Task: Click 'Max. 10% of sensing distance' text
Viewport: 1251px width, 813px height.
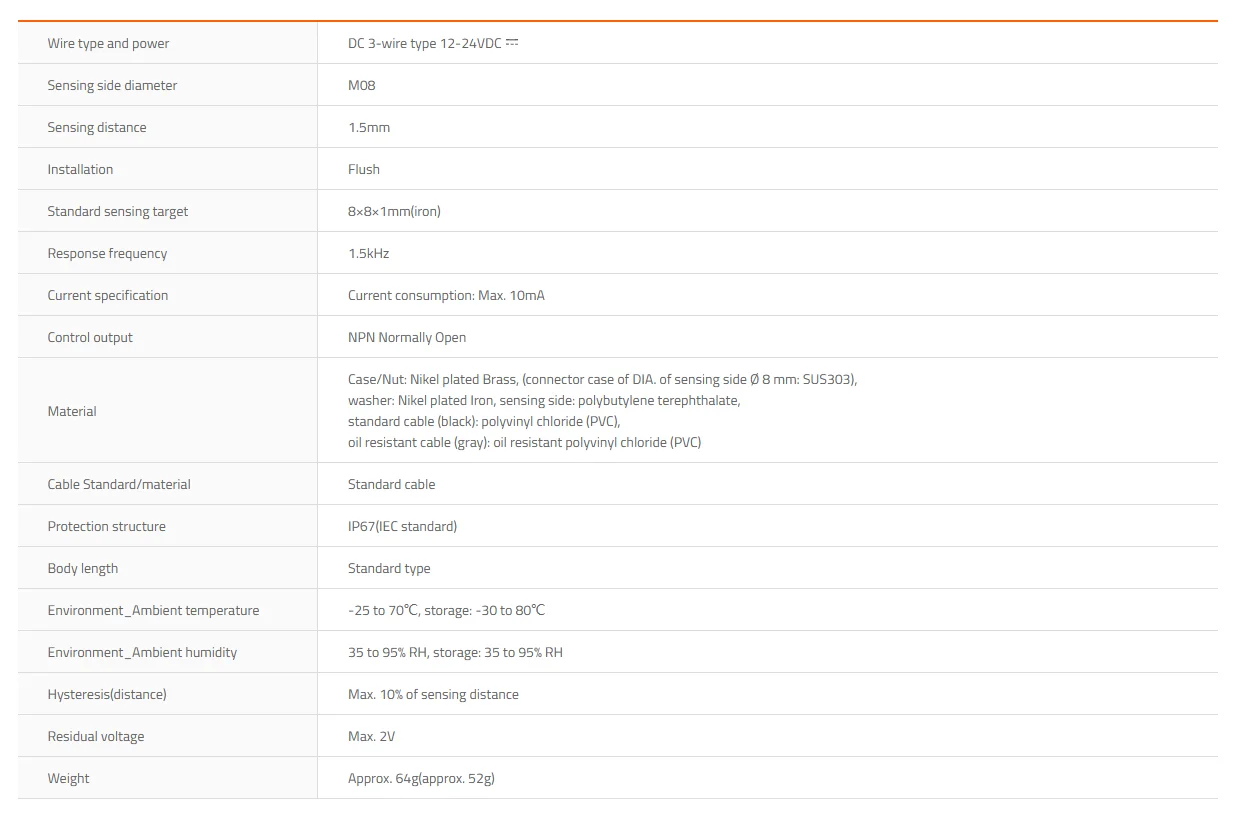Action: point(433,694)
